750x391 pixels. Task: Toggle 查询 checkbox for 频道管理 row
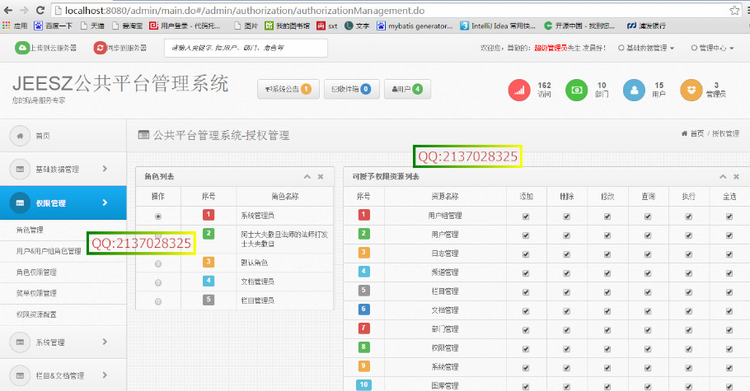coord(648,273)
